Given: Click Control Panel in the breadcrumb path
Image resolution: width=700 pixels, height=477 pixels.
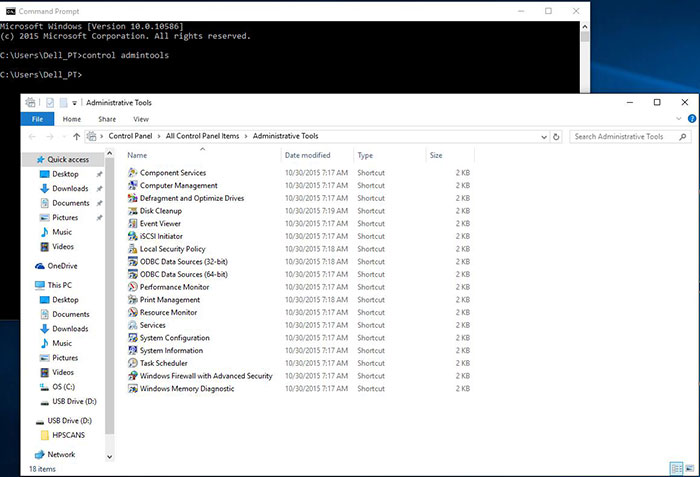Looking at the screenshot, I should [x=130, y=136].
